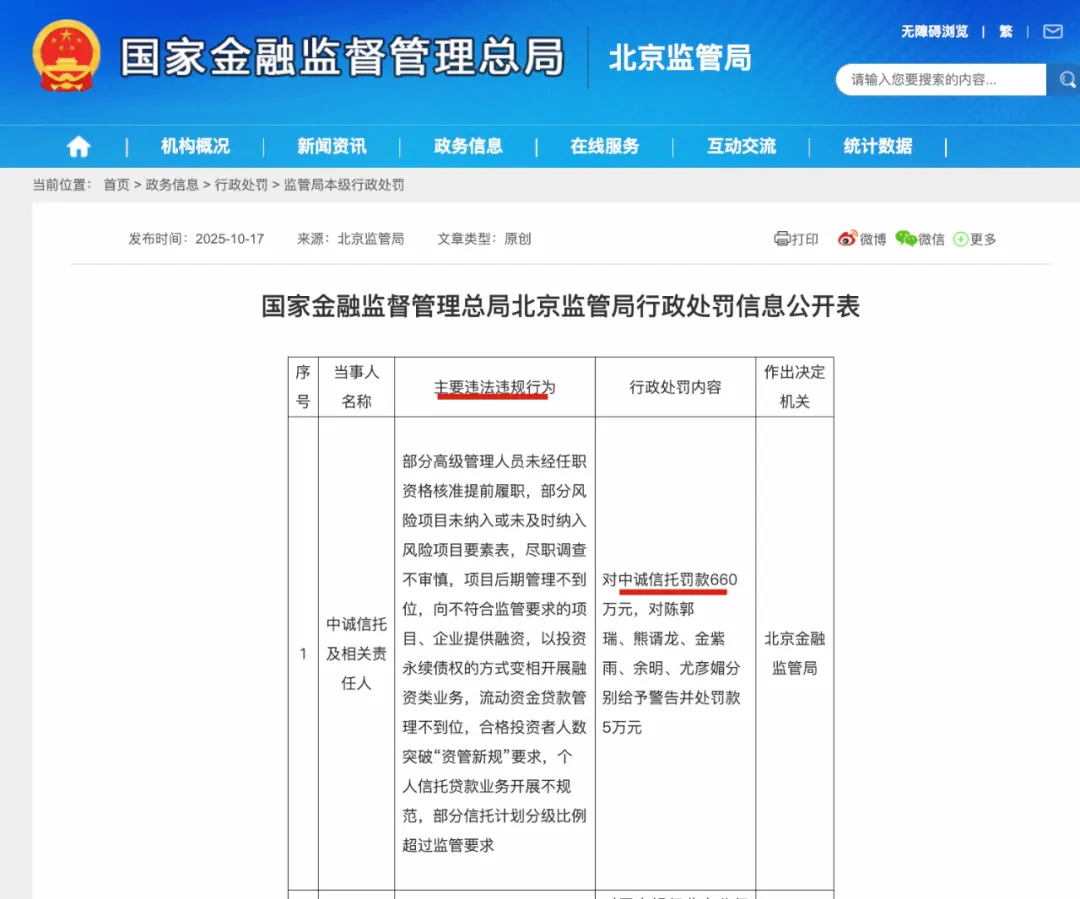Open the mailbox envelope icon
1080x899 pixels.
coord(1053,31)
